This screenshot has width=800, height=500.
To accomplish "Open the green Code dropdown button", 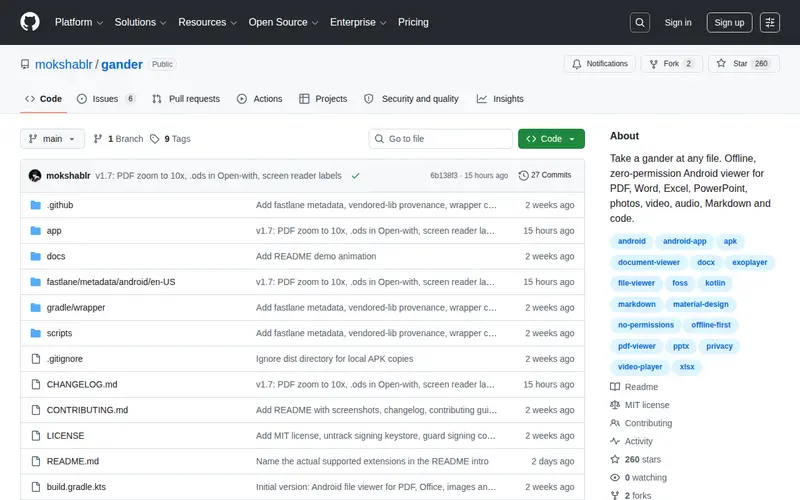I will tap(551, 139).
